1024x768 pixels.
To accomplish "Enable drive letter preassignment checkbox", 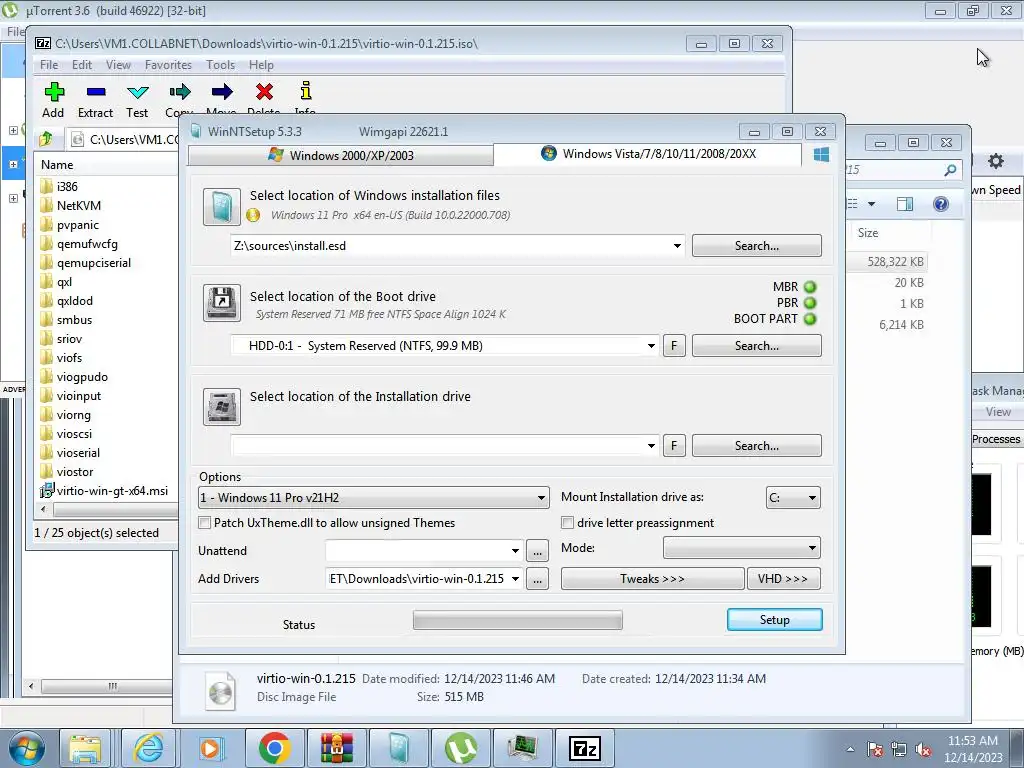I will click(568, 522).
